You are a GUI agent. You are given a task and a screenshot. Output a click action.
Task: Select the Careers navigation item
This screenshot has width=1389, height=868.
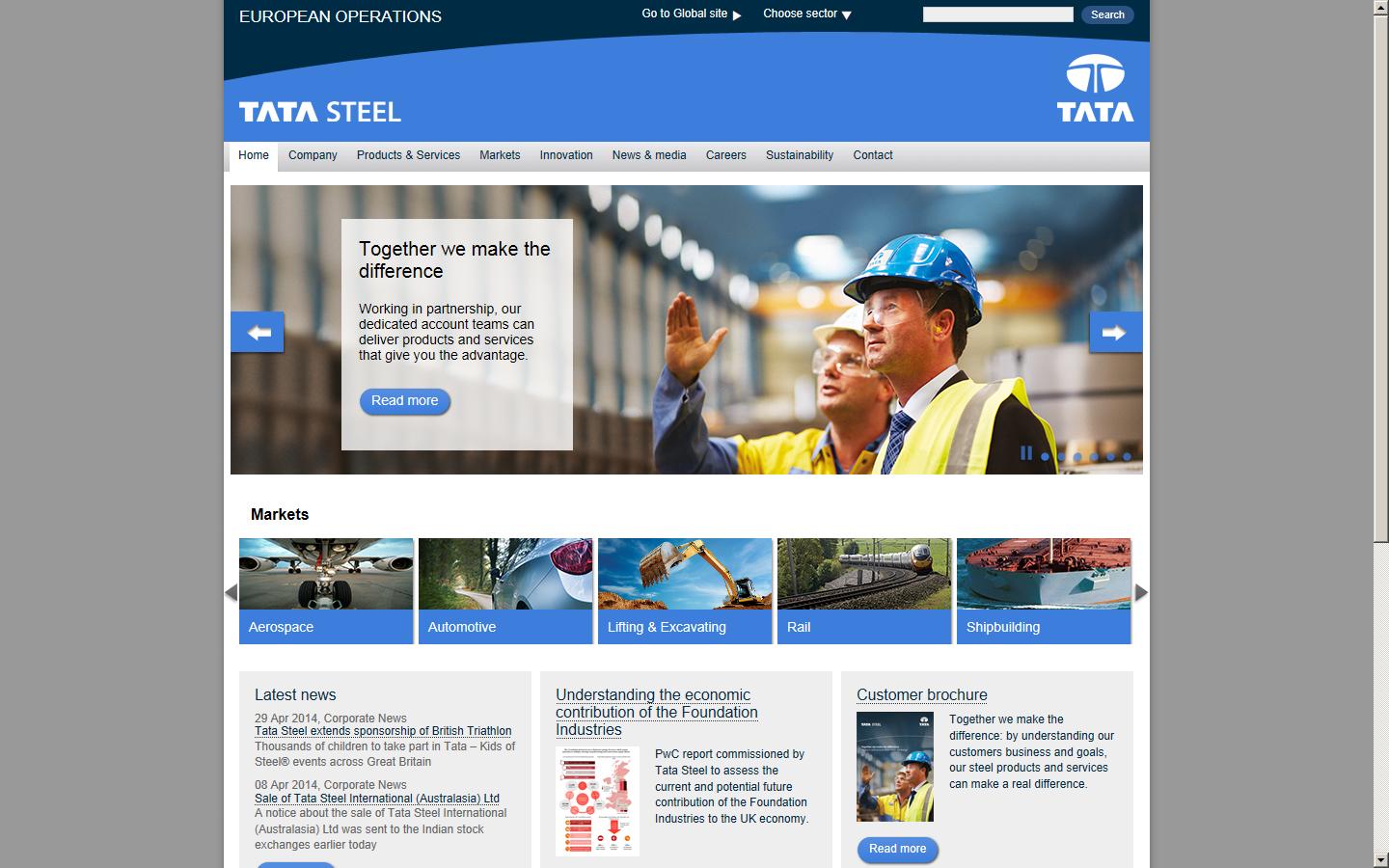pos(725,155)
